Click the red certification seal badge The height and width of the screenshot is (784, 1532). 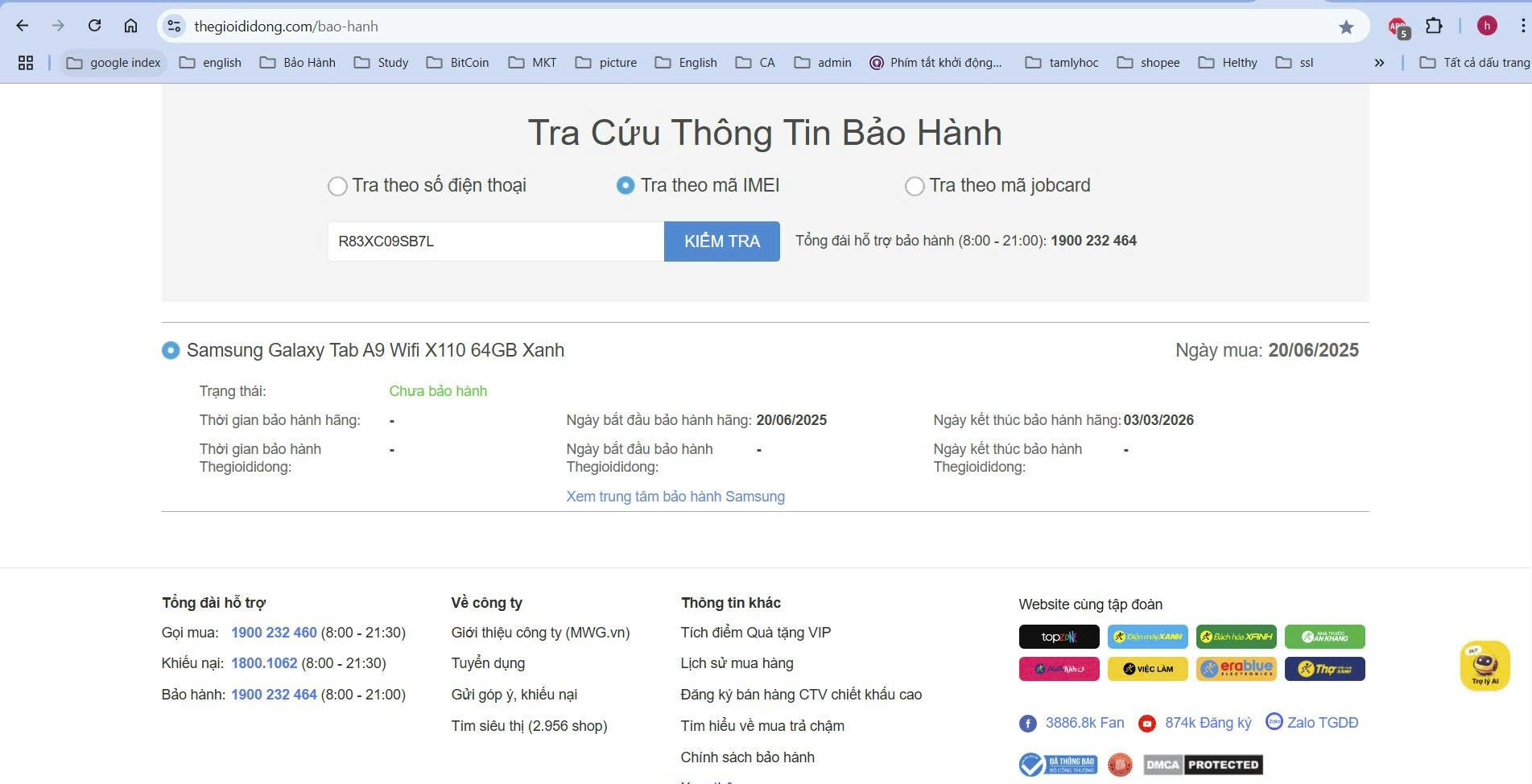coord(1119,765)
